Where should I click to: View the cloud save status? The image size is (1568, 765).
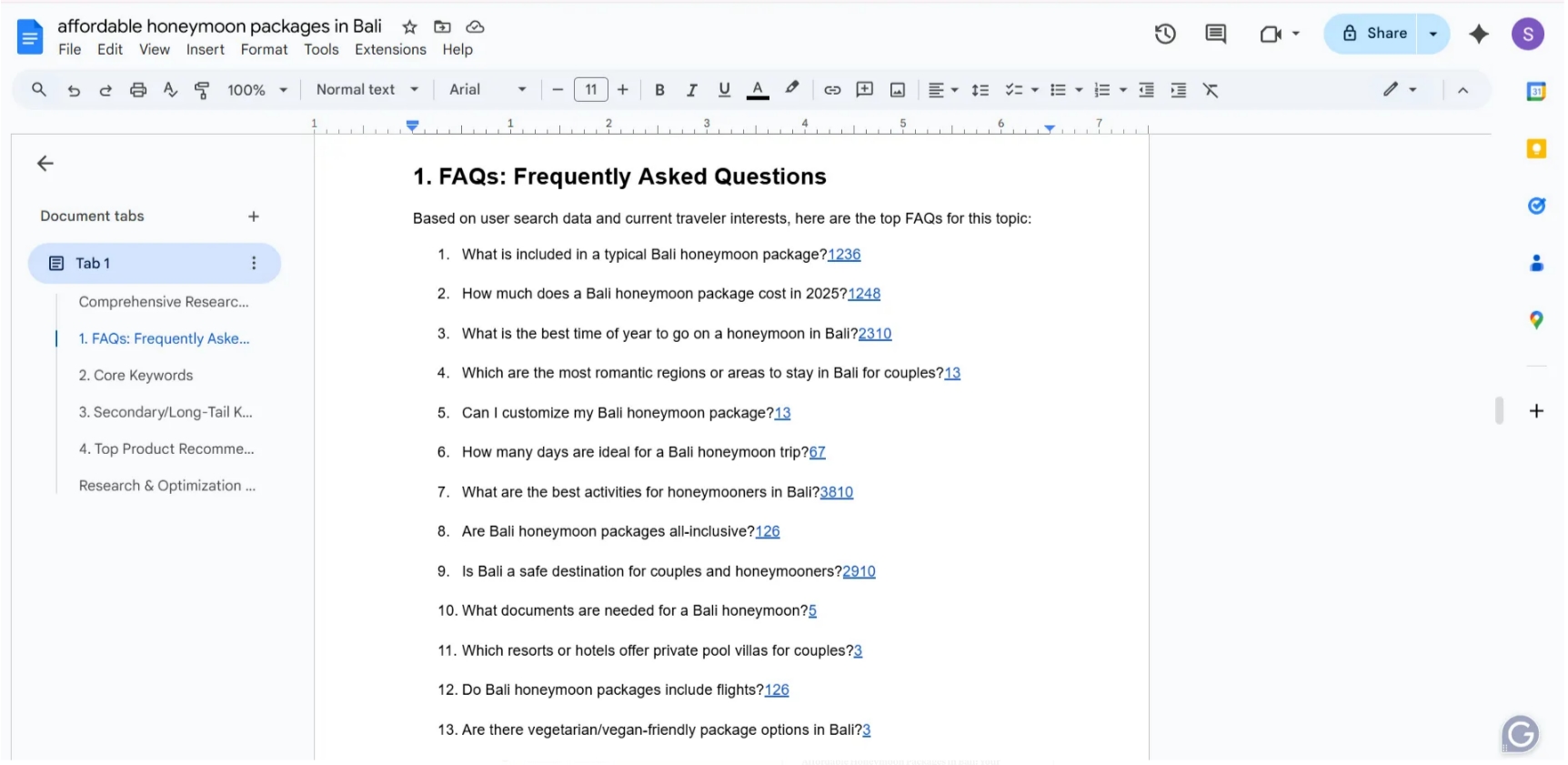(x=475, y=26)
